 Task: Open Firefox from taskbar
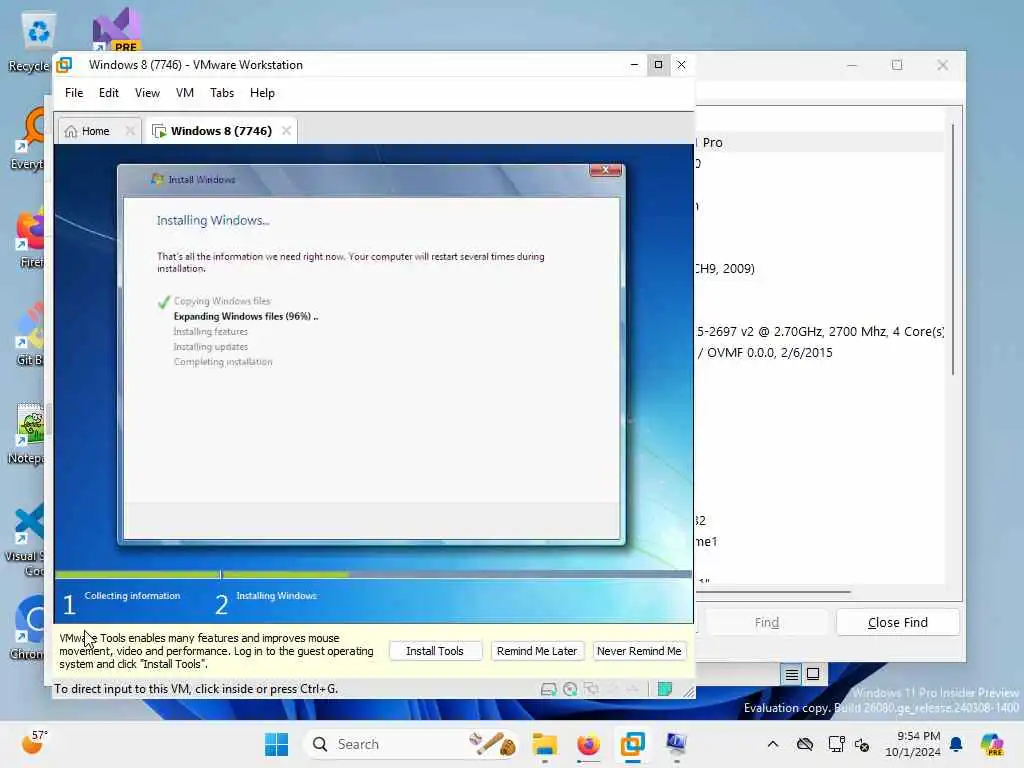click(588, 744)
